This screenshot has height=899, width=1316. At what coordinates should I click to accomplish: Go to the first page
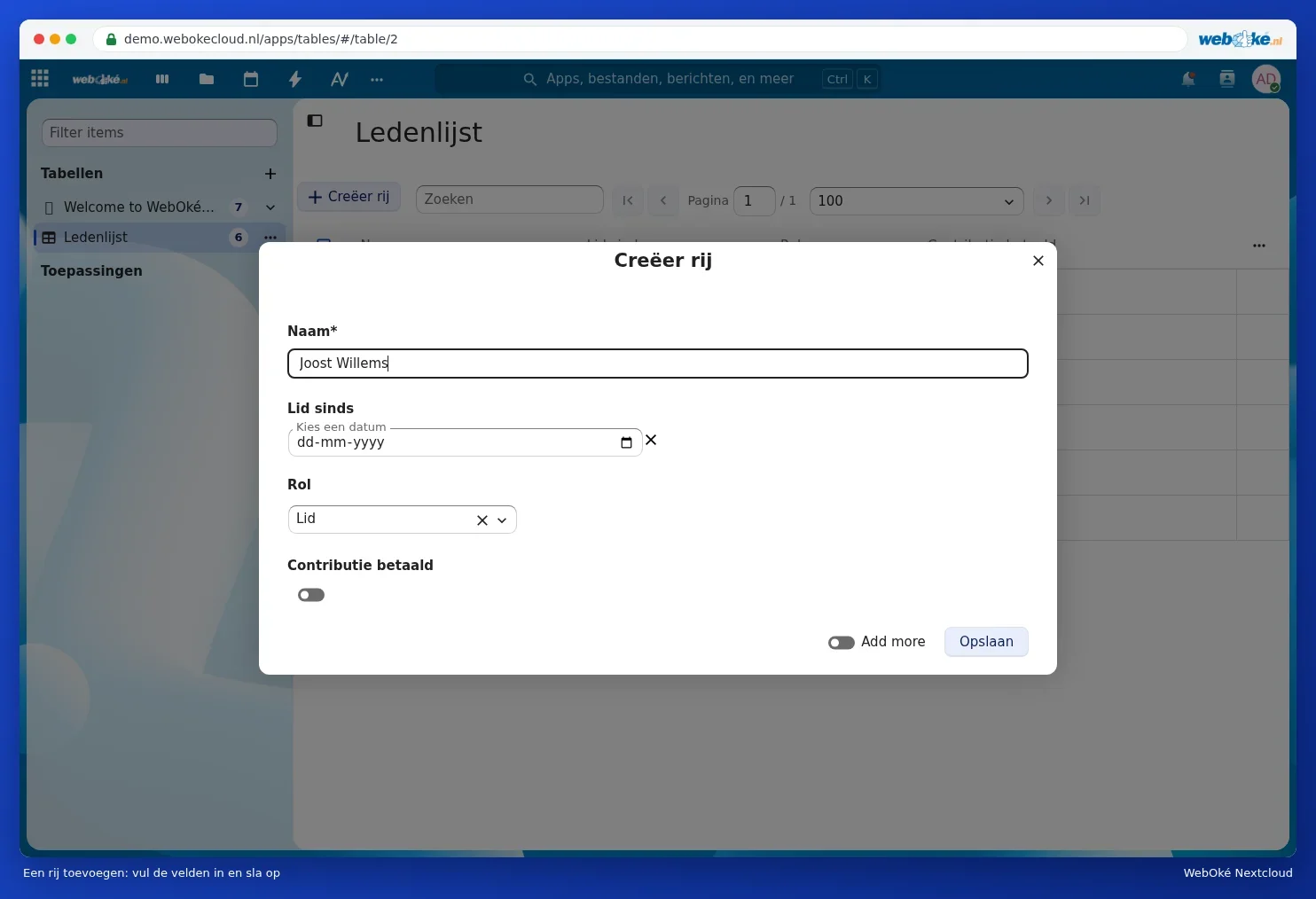628,200
